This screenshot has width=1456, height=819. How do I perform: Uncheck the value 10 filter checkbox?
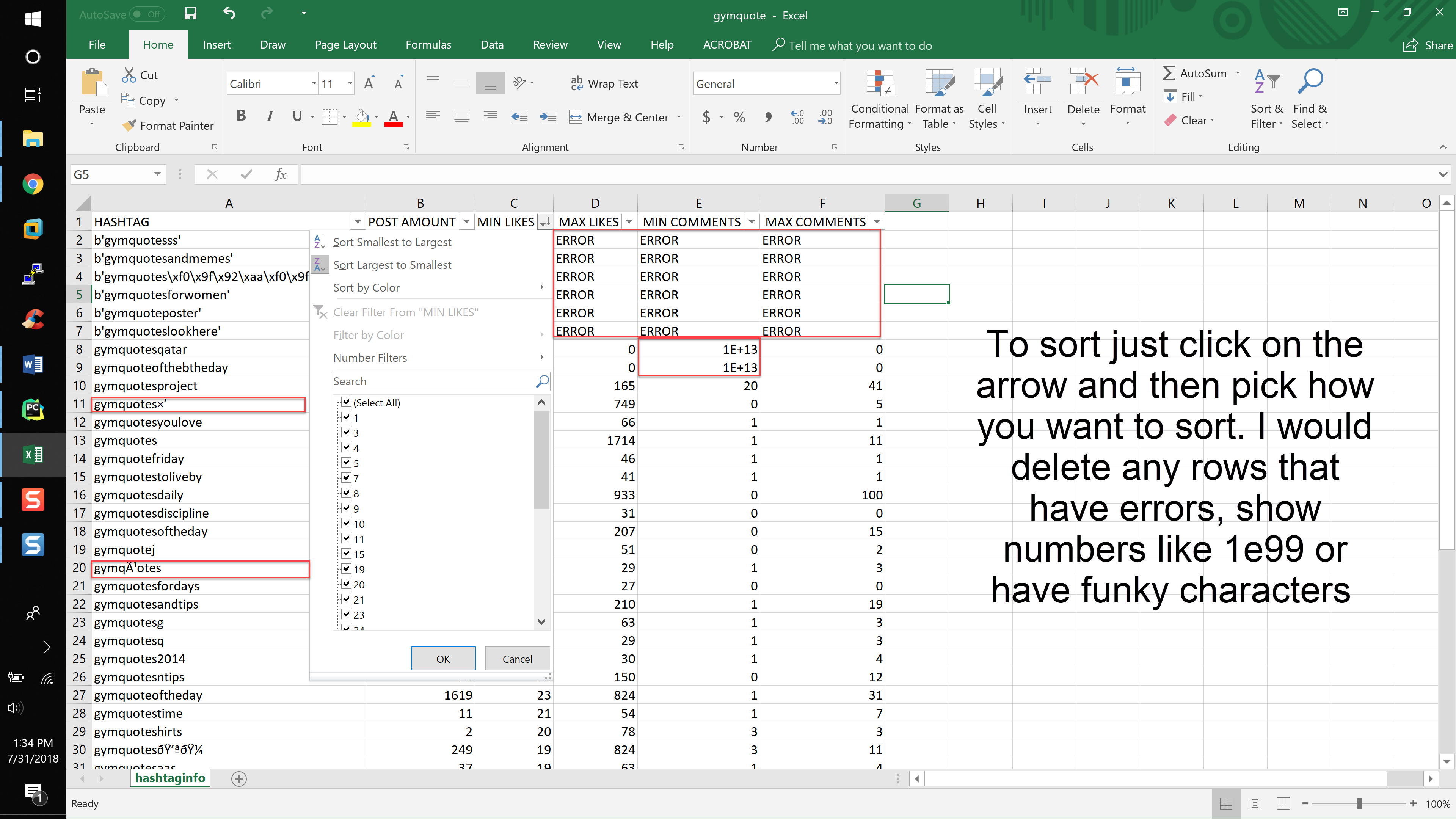(347, 523)
